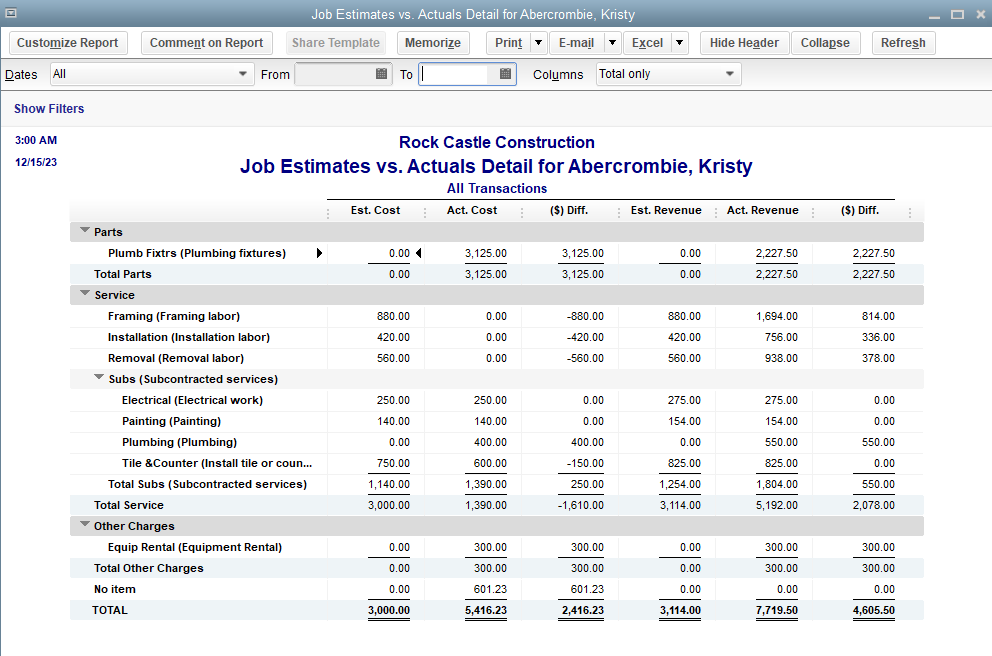Collapse the Other Charges section
This screenshot has width=992, height=656.
coord(84,526)
